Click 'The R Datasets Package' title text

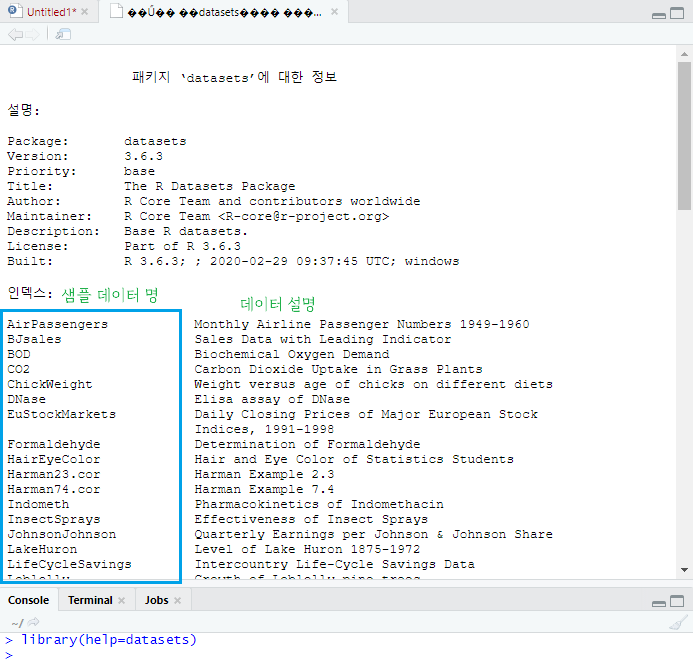click(x=209, y=187)
